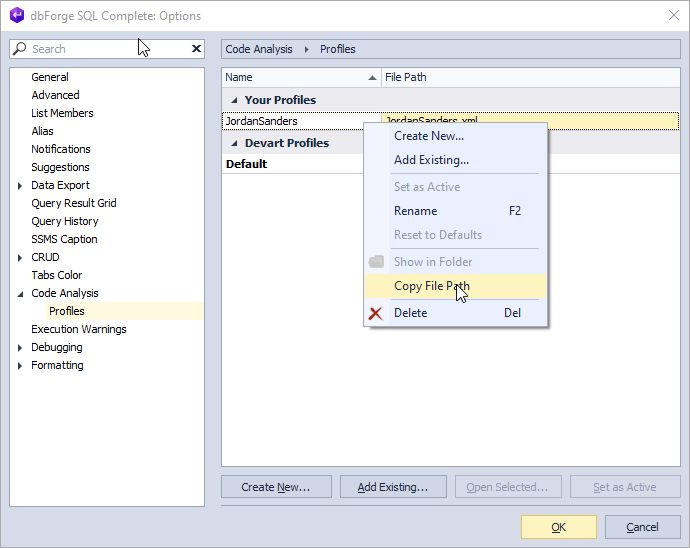This screenshot has width=690, height=548.
Task: Open Query History options
Action: tap(65, 221)
